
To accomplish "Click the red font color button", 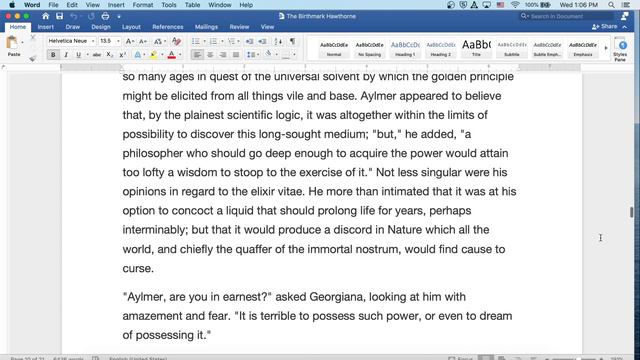I will 172,55.
